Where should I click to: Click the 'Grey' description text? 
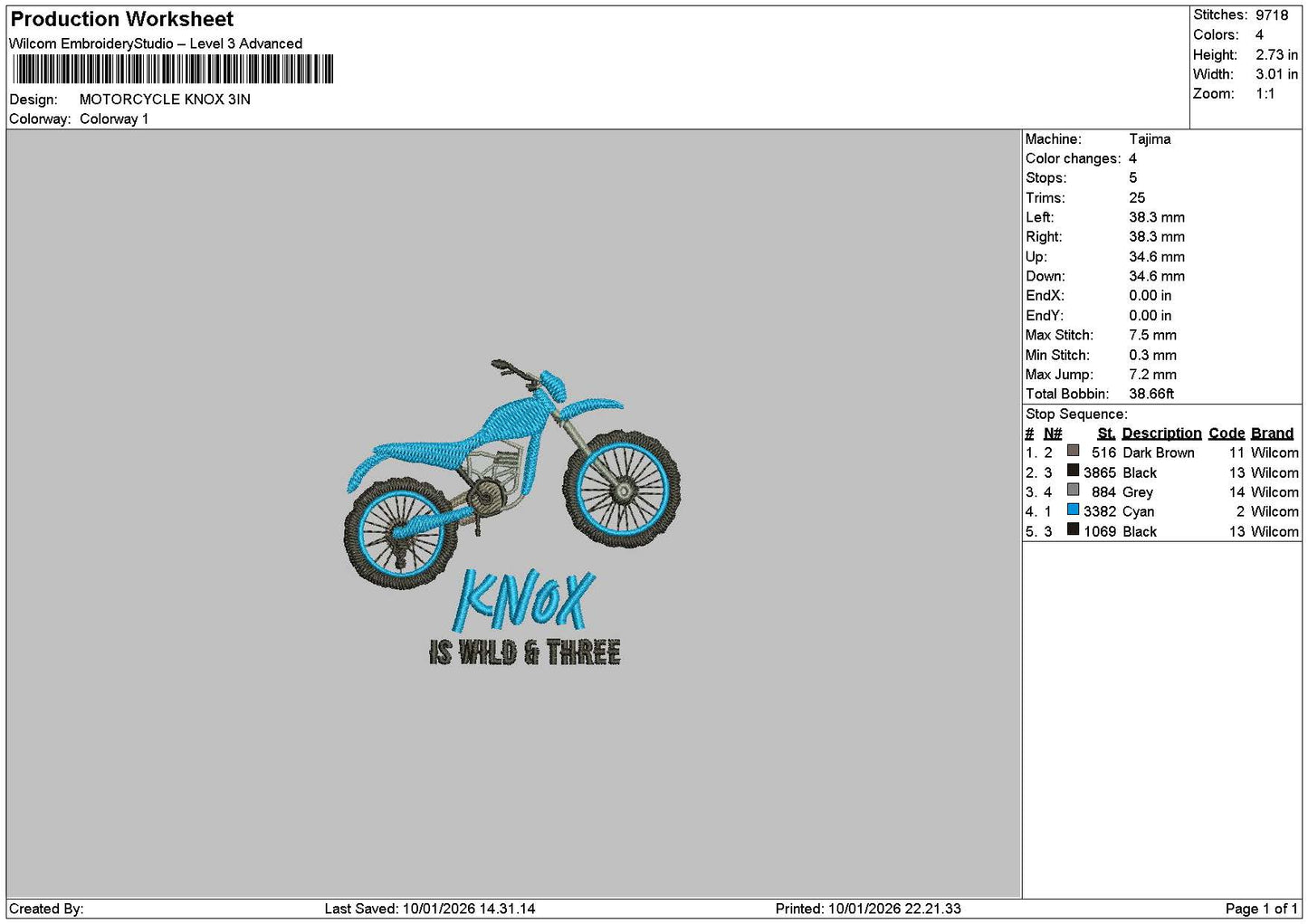(1137, 492)
